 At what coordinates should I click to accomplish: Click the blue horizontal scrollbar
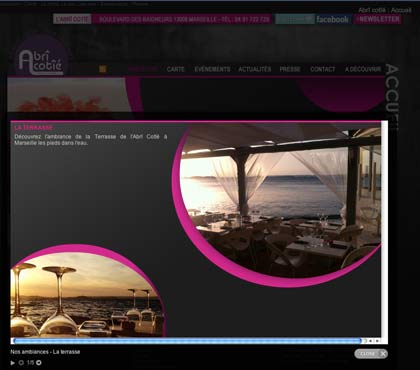187,341
